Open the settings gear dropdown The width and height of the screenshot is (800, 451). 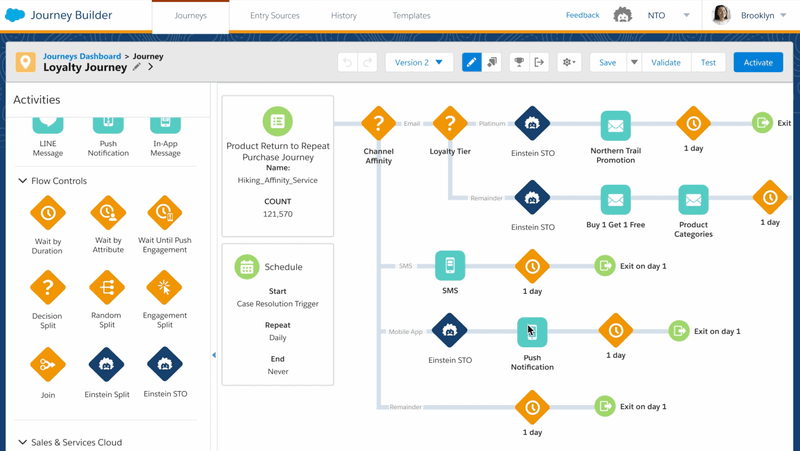[569, 62]
